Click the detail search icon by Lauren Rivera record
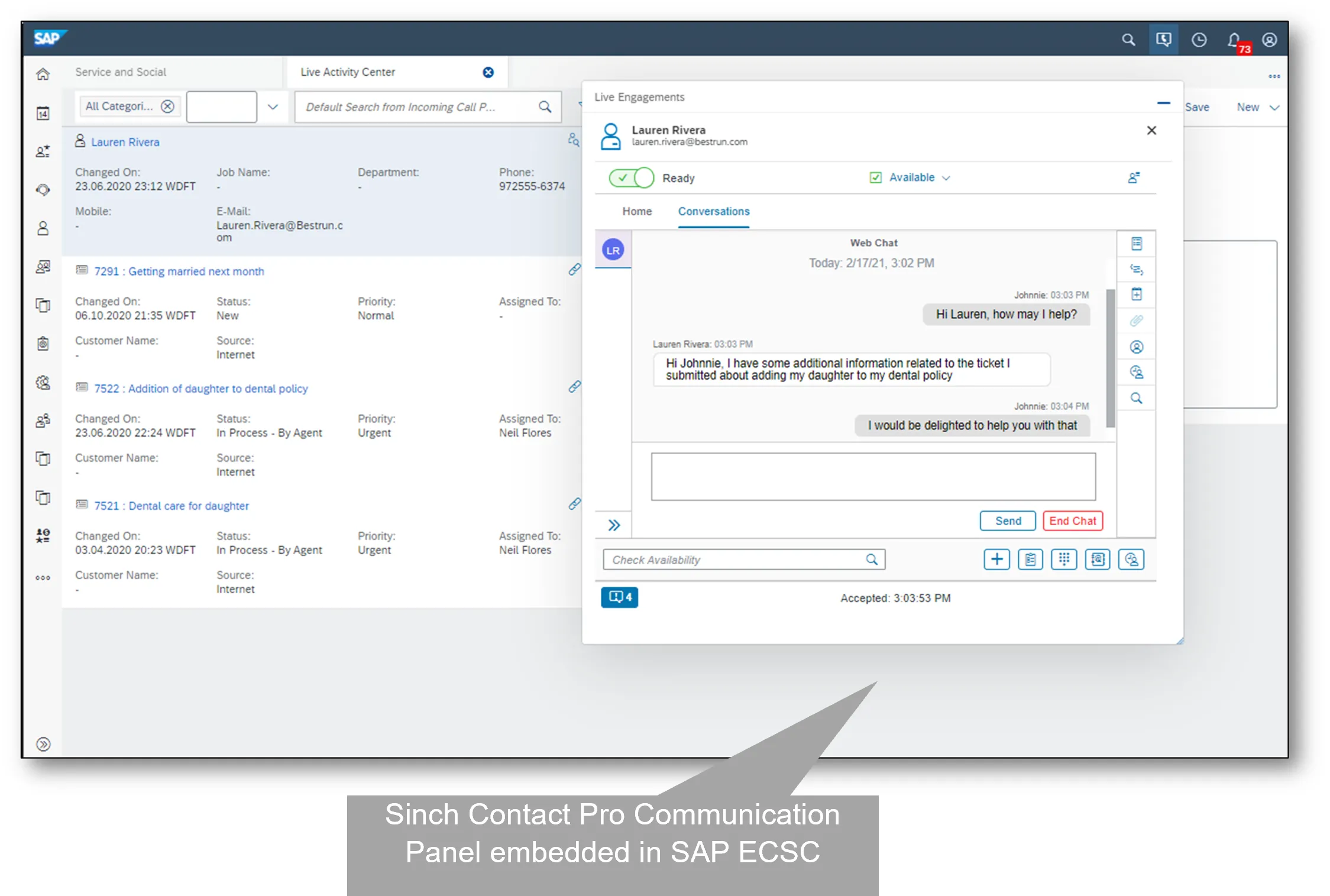 coord(573,140)
